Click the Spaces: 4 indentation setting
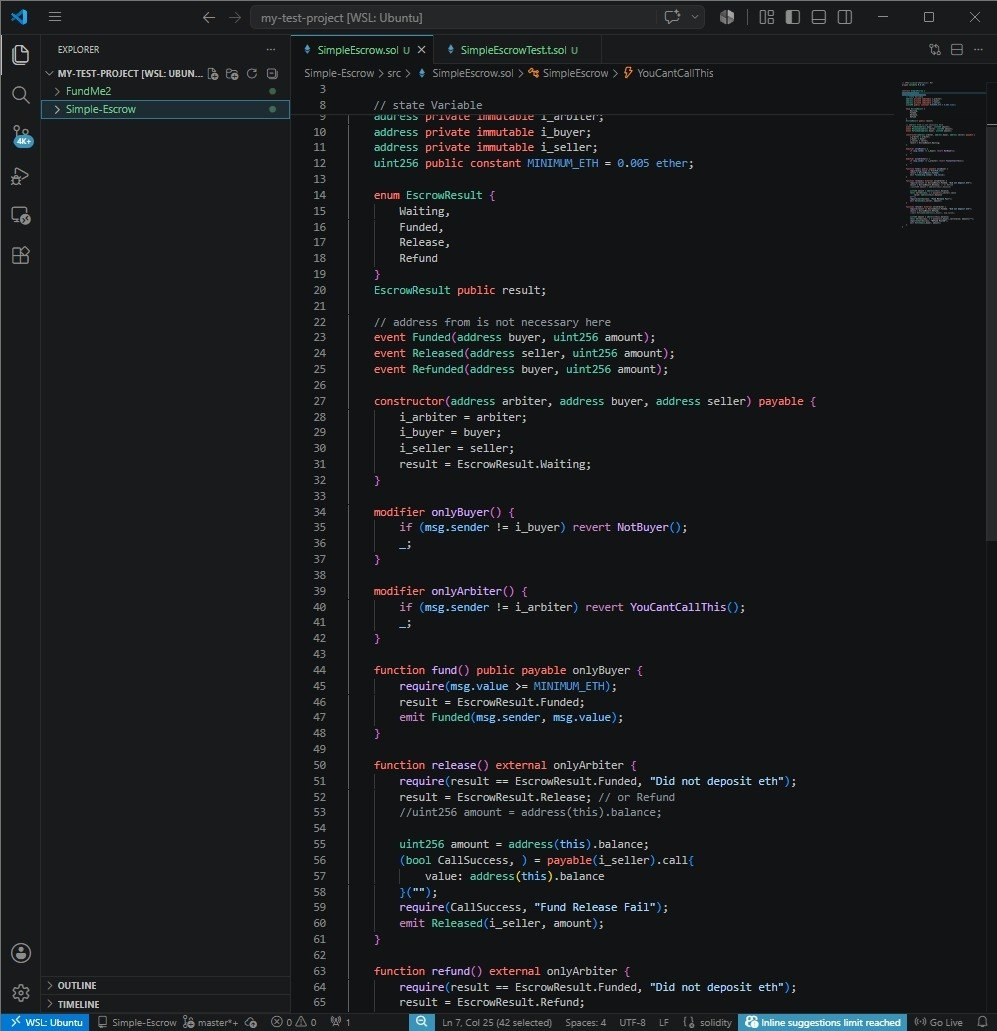Viewport: 997px width, 1031px height. click(x=585, y=1022)
